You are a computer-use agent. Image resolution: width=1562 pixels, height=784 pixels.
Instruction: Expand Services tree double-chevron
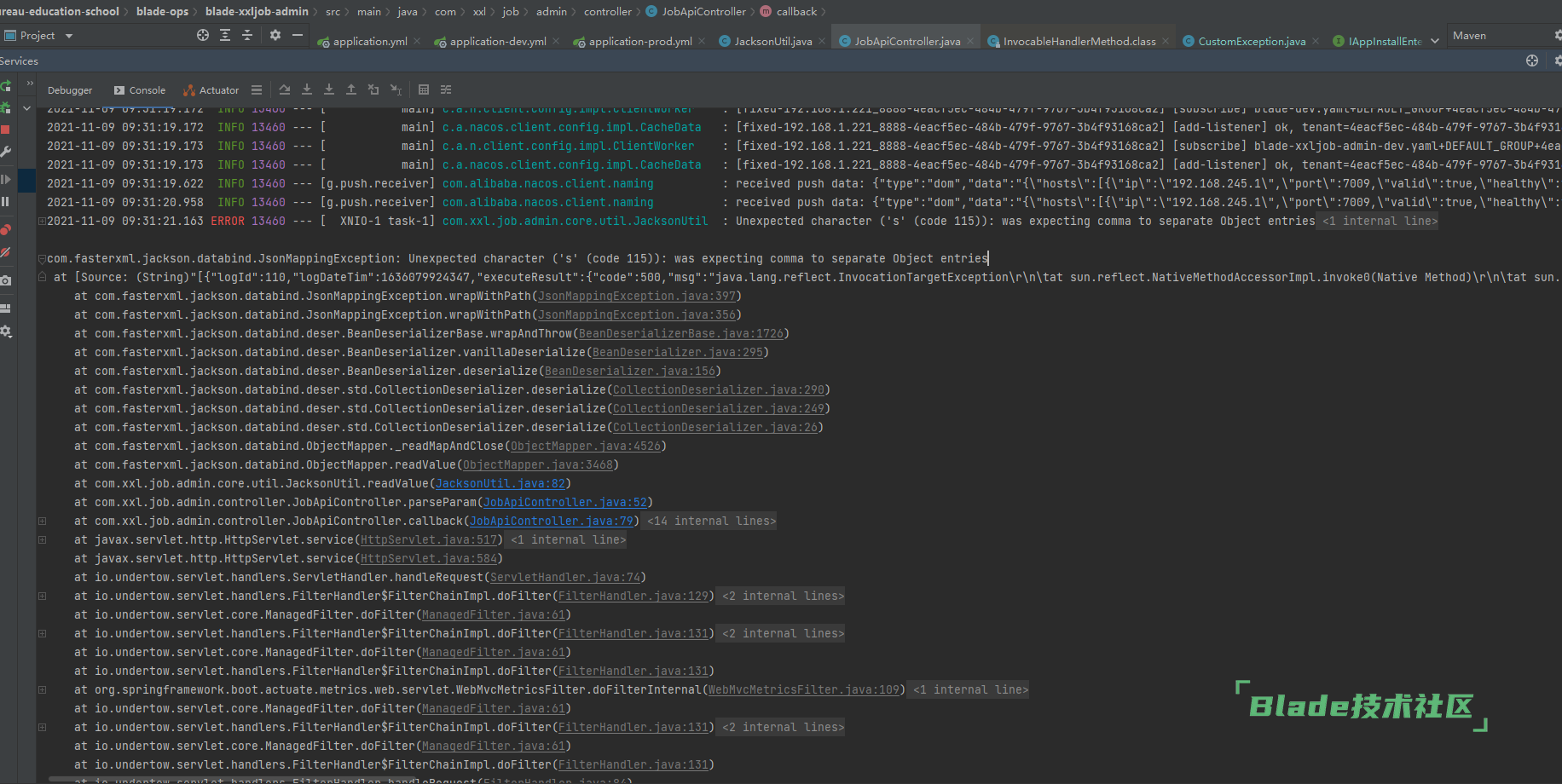click(30, 84)
